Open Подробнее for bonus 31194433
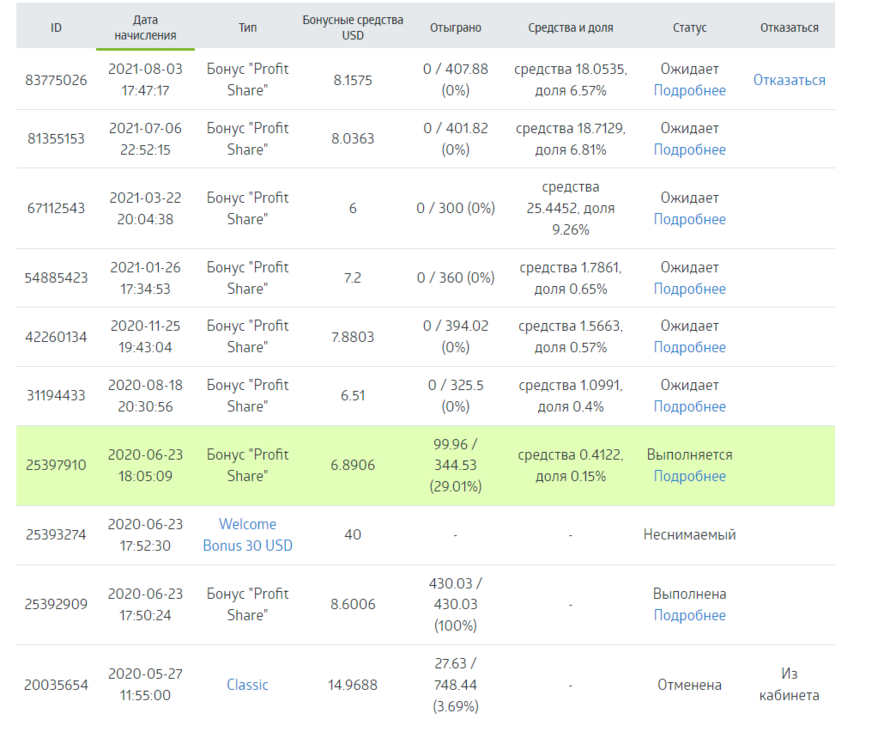 [689, 406]
